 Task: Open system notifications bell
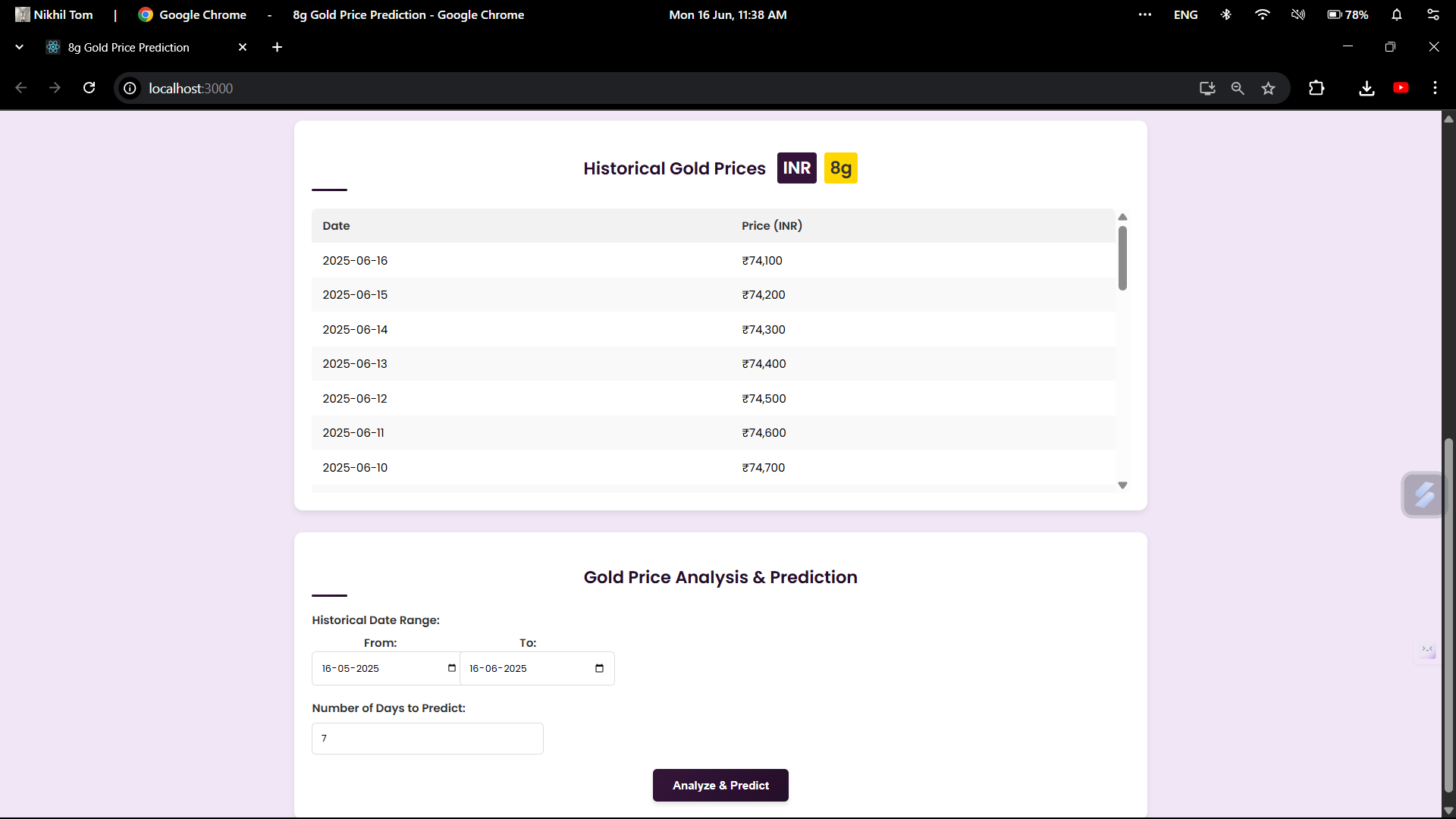click(x=1397, y=14)
